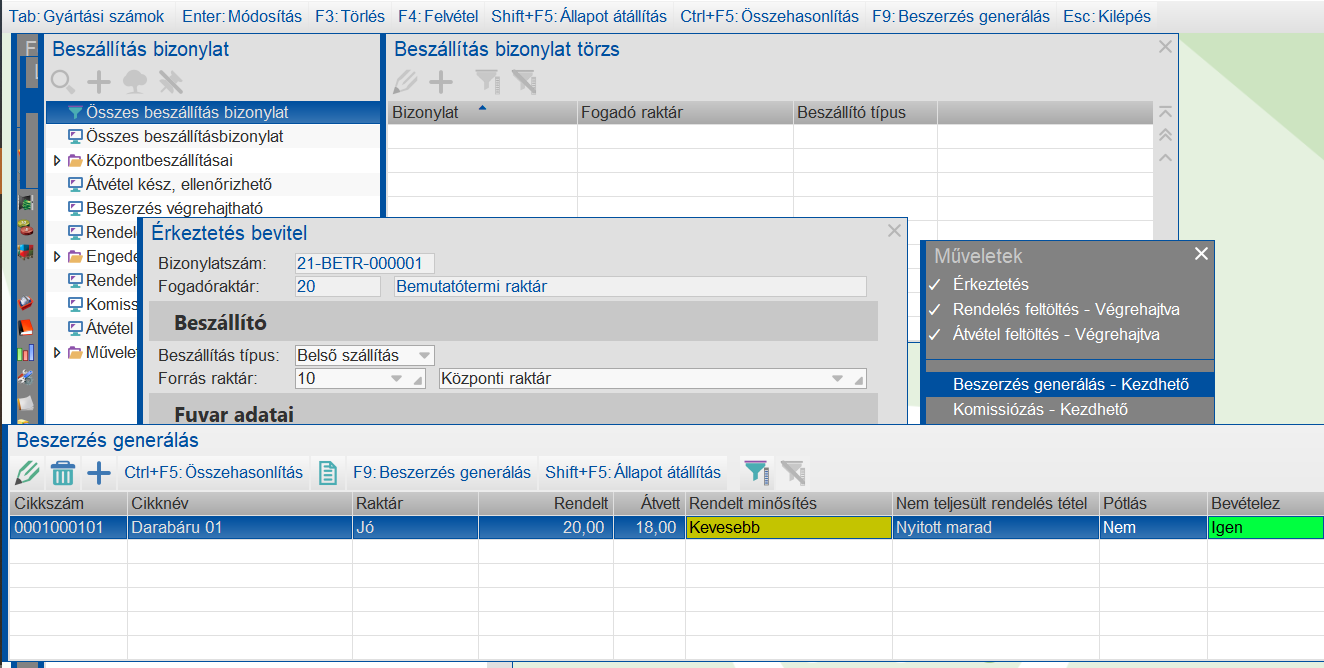Viewport: 1324px width, 668px height.
Task: Click the filter icon in Beszerzés generálás toolbar
Action: coord(757,472)
